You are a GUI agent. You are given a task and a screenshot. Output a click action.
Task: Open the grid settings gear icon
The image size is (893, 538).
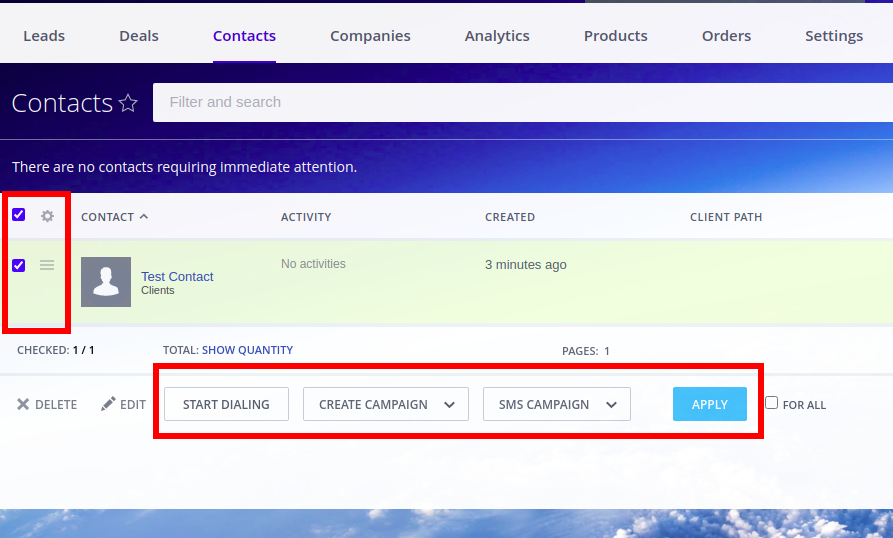point(47,216)
